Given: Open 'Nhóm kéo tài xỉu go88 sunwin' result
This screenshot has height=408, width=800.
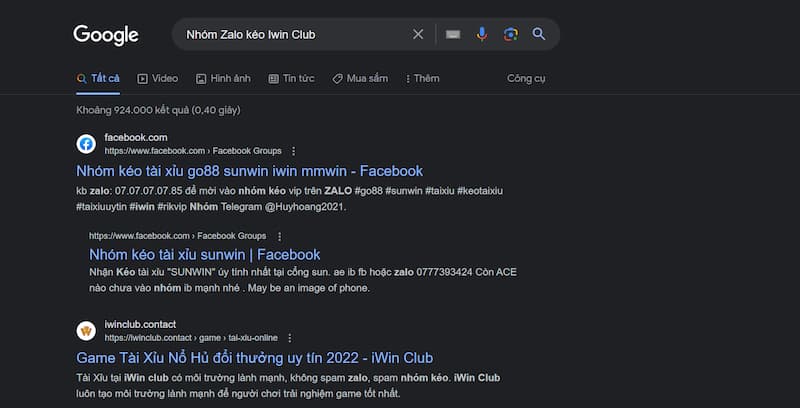Looking at the screenshot, I should click(x=249, y=171).
